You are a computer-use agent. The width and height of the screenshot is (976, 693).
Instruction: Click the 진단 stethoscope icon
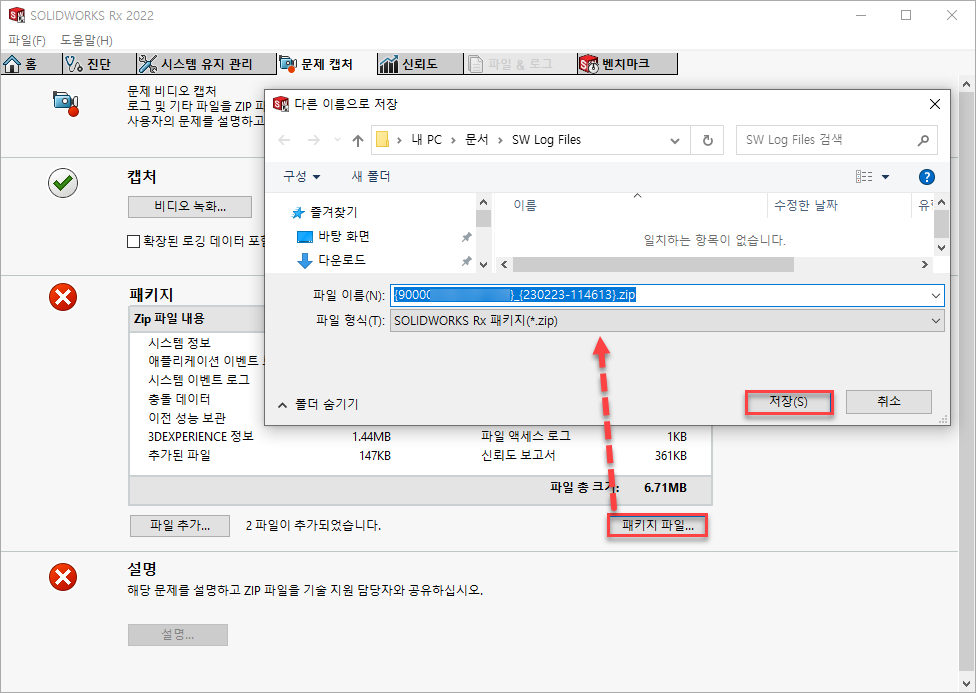pyautogui.click(x=74, y=64)
